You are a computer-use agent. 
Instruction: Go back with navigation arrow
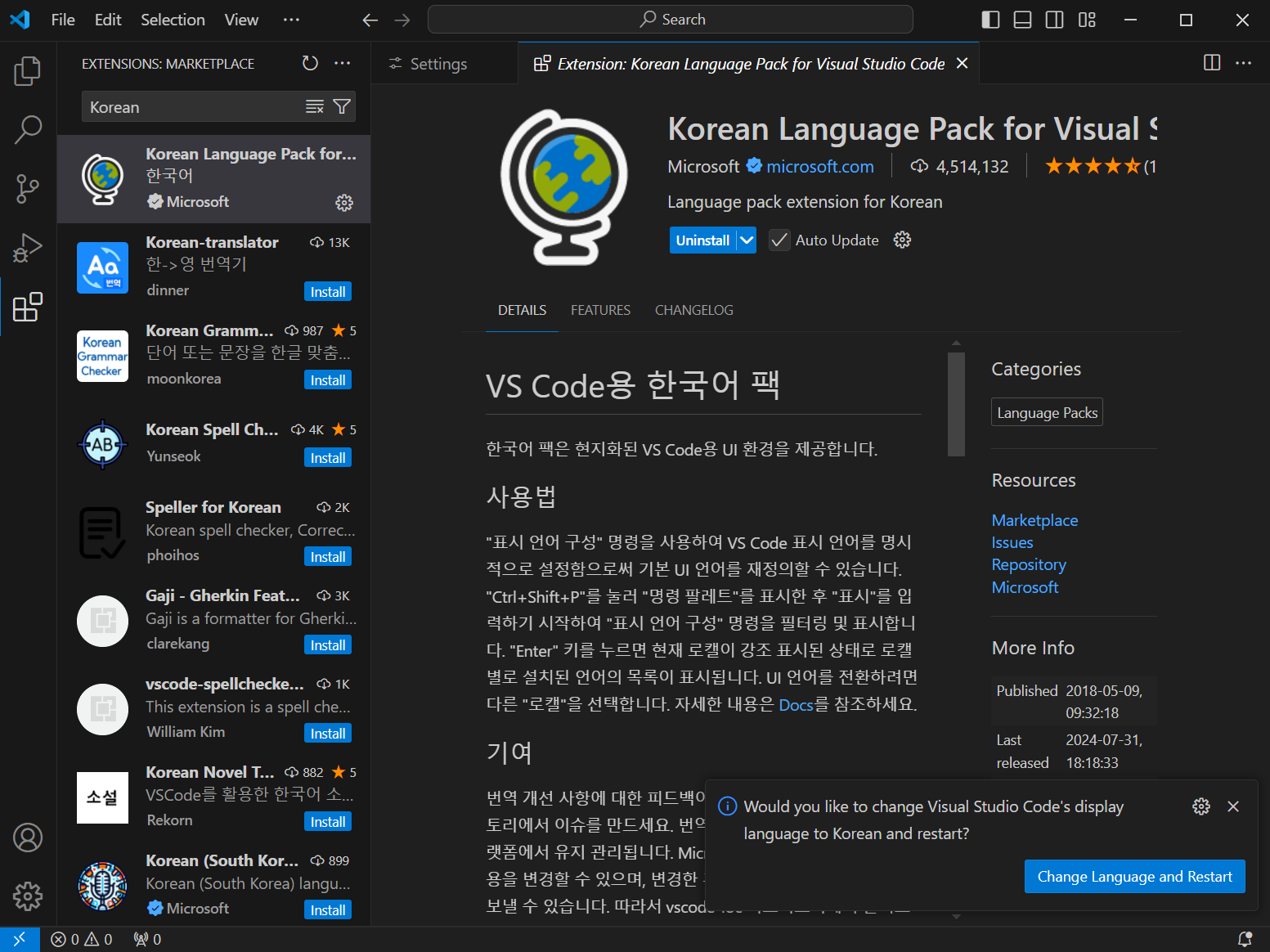370,20
